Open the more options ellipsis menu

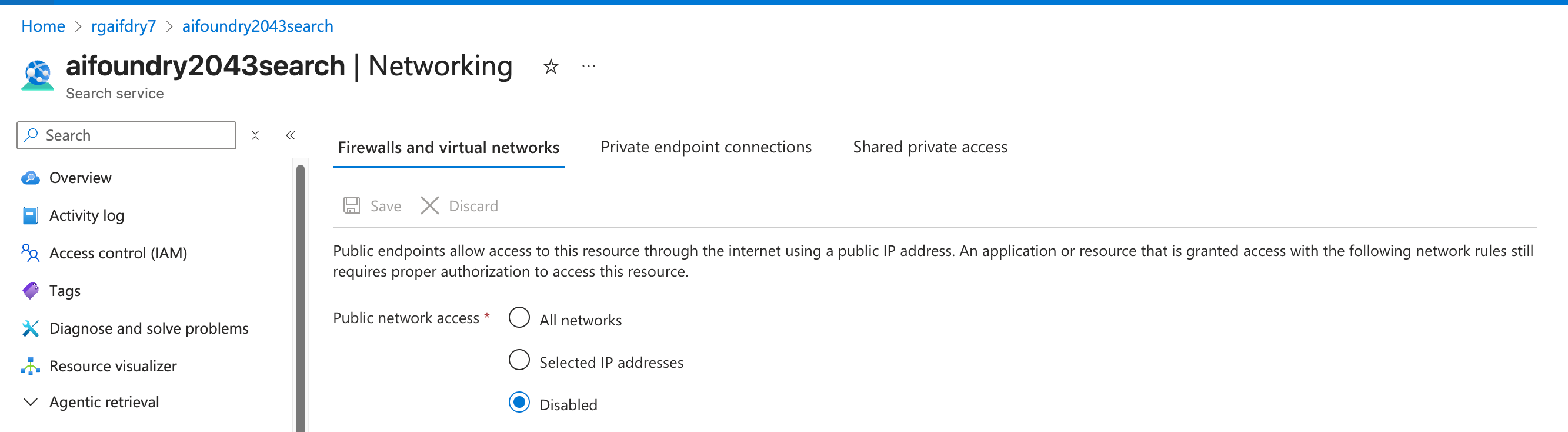(x=588, y=67)
